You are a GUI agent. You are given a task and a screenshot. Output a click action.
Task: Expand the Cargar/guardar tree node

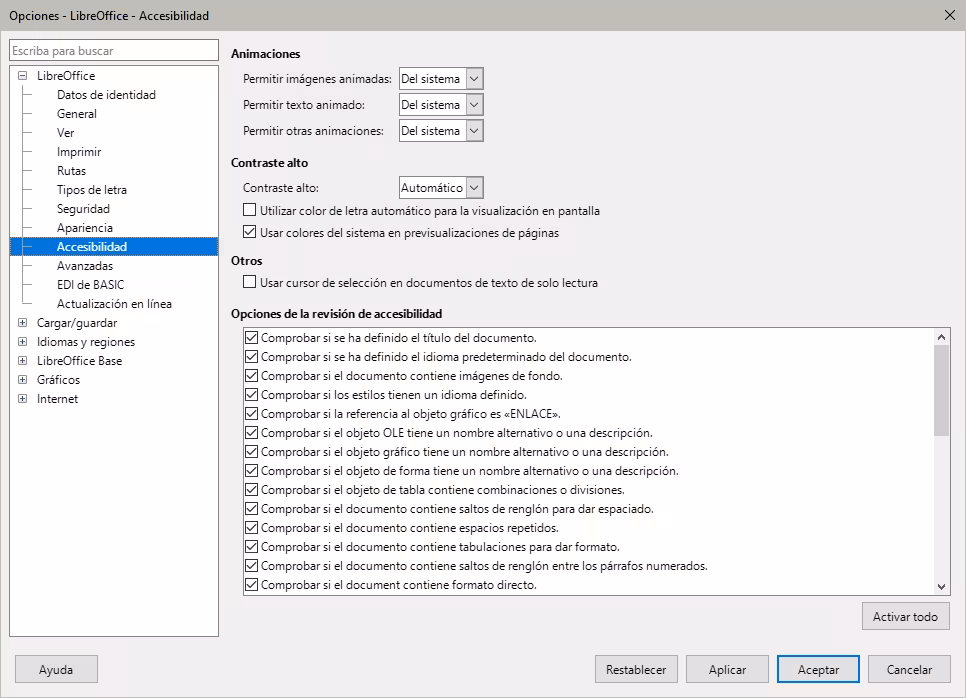pyautogui.click(x=23, y=323)
